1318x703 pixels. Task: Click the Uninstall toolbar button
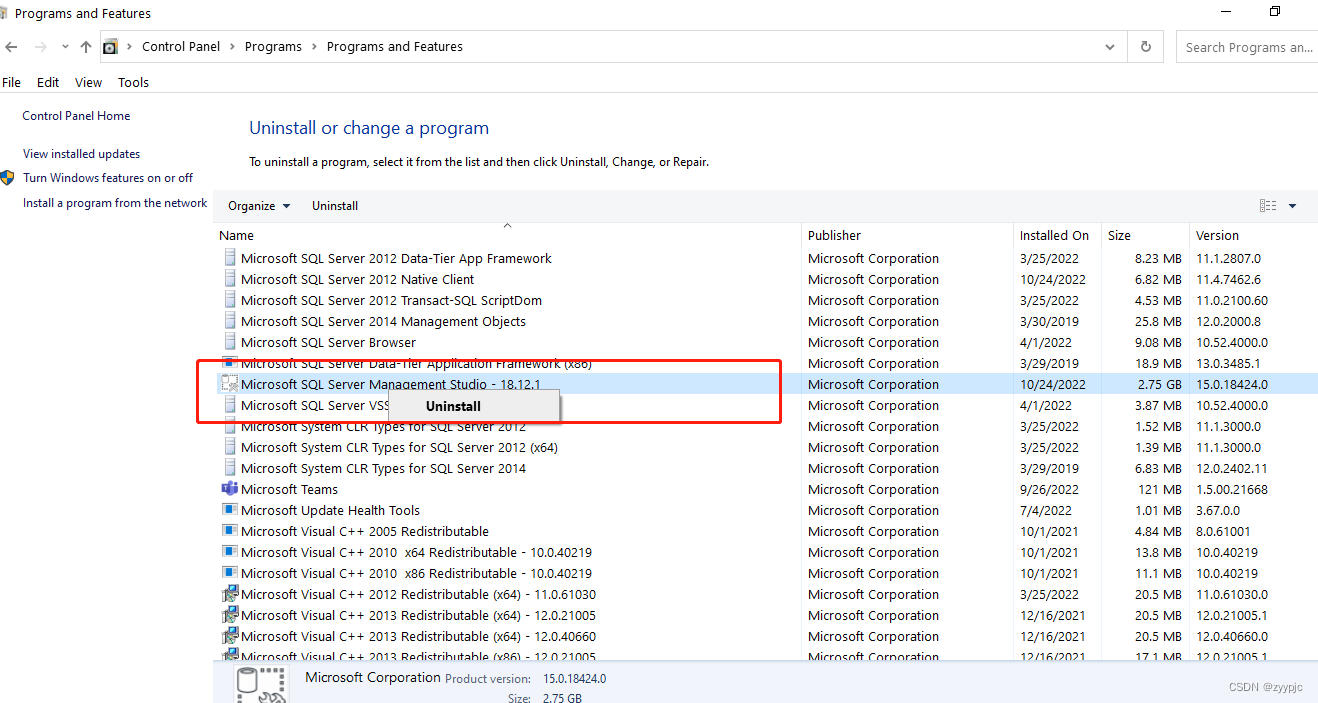(335, 206)
